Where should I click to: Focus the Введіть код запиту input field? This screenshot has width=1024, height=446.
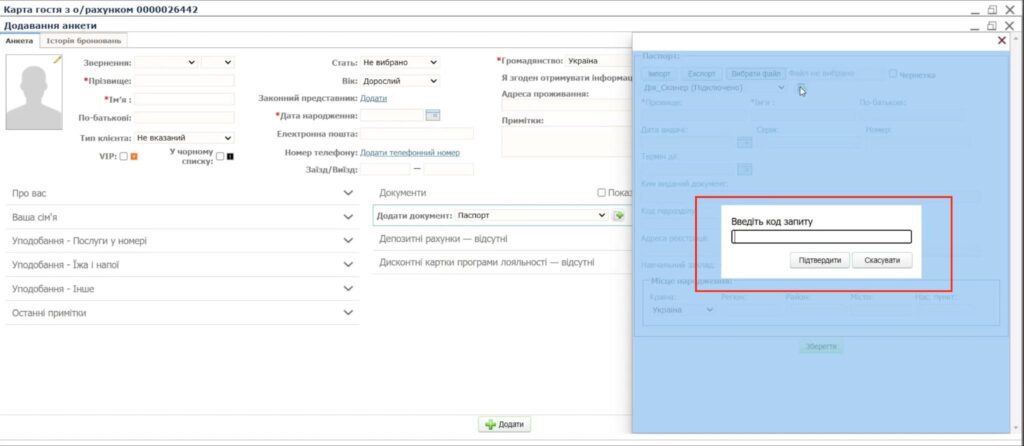pyautogui.click(x=822, y=237)
